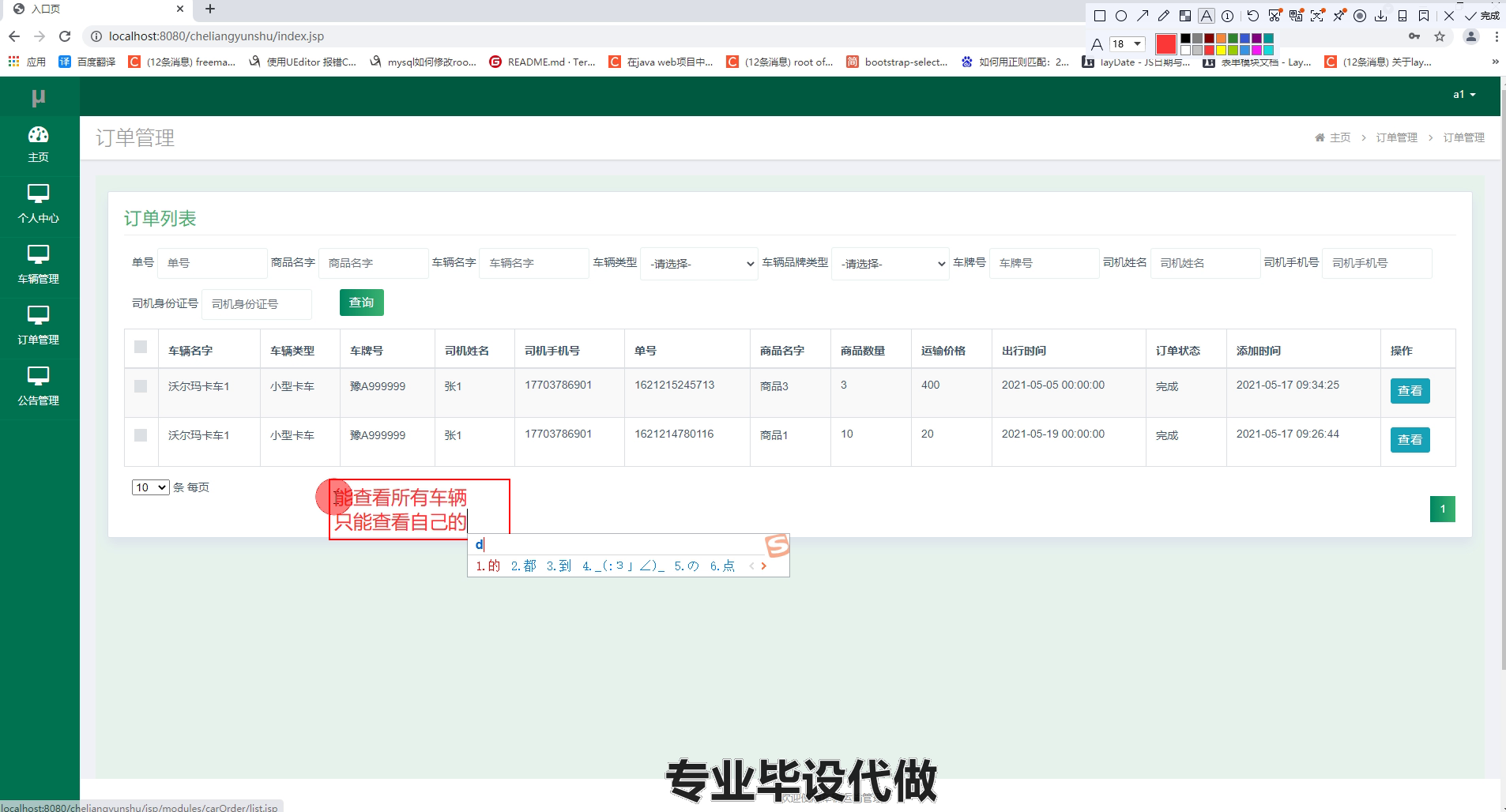This screenshot has height=812, width=1506.
Task: Open the 车辆品牌类型 dropdown
Action: click(890, 264)
